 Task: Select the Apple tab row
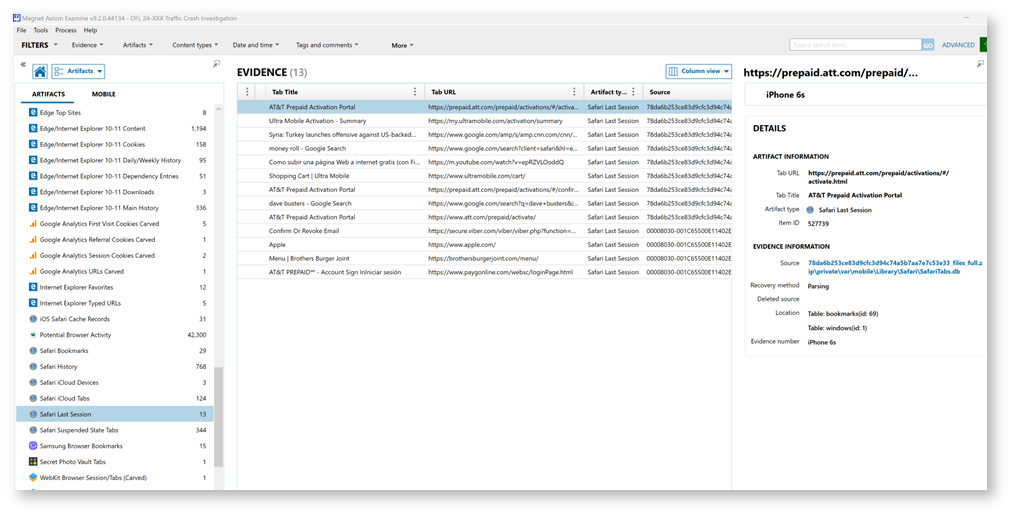pos(484,245)
